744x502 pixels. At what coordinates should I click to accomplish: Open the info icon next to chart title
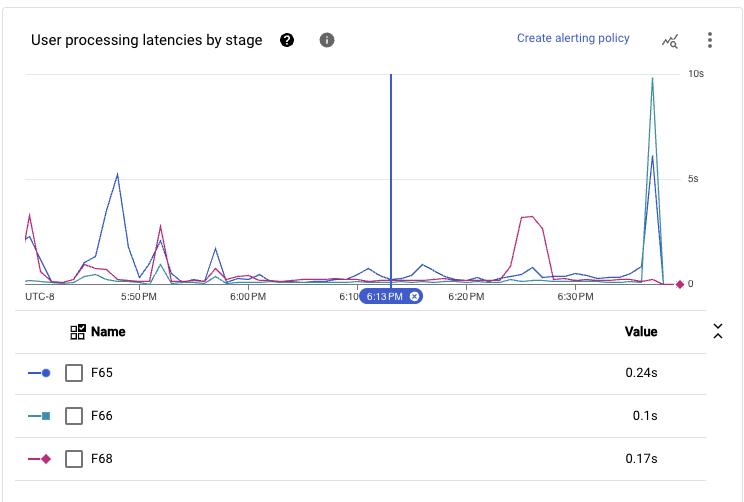point(326,40)
